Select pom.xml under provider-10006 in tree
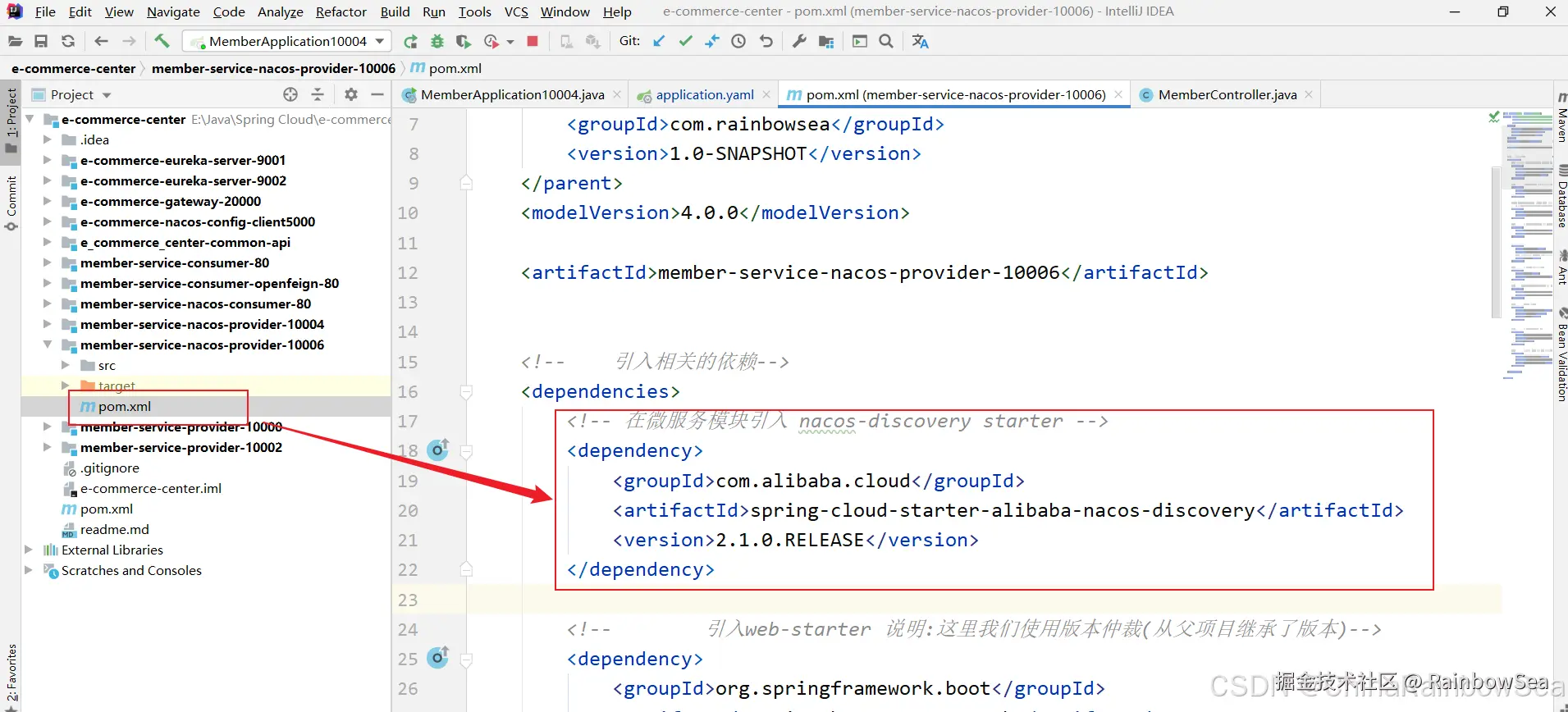This screenshot has height=712, width=1568. coord(125,406)
